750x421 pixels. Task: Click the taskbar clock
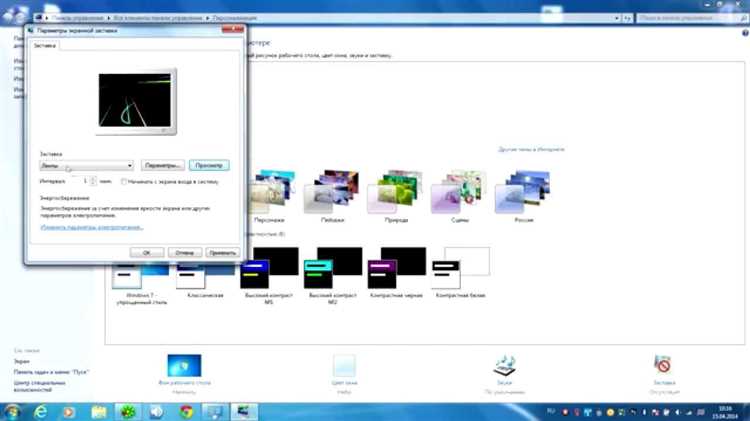coord(725,412)
